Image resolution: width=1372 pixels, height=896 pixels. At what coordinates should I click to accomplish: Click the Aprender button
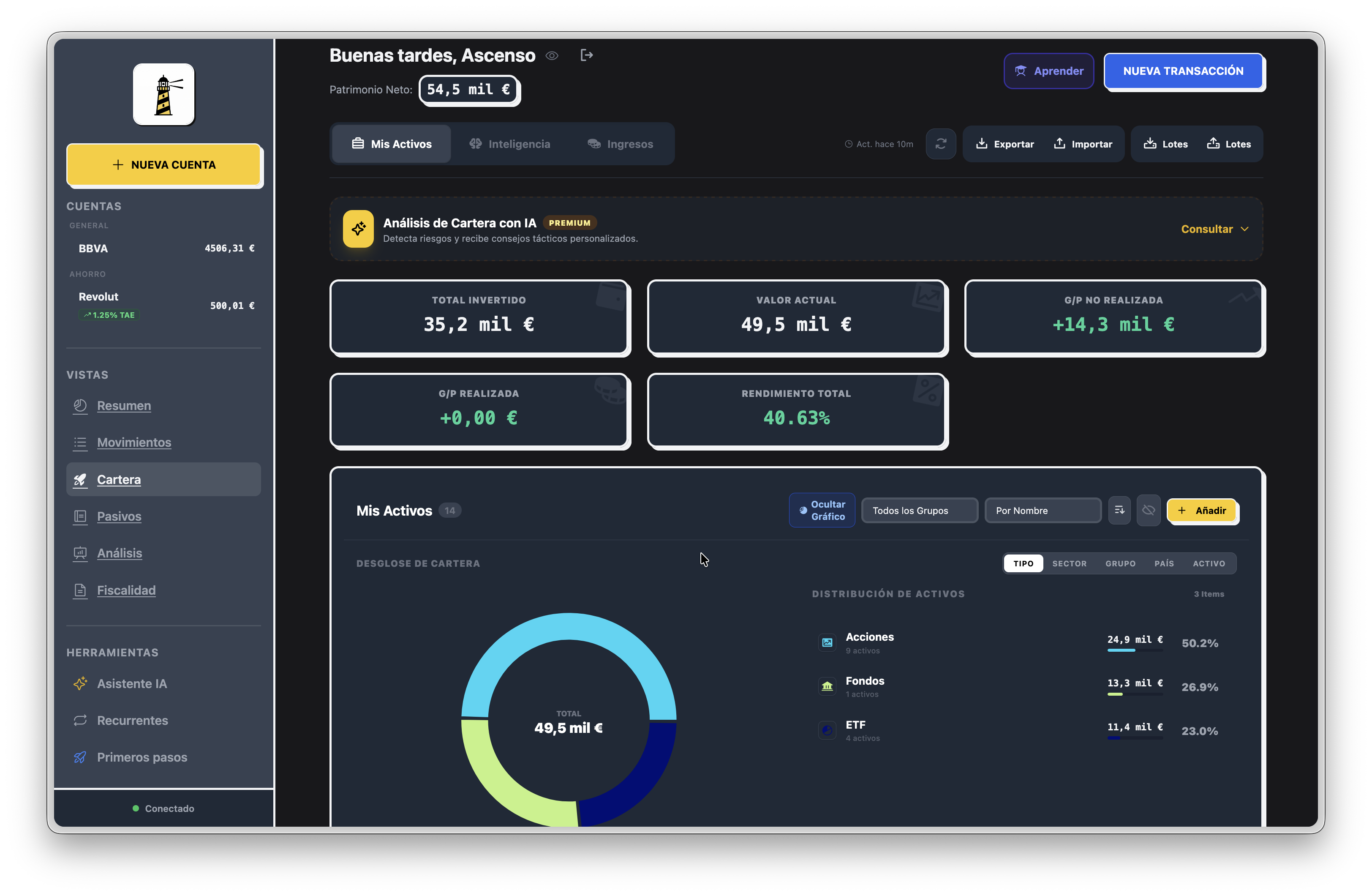(x=1048, y=71)
